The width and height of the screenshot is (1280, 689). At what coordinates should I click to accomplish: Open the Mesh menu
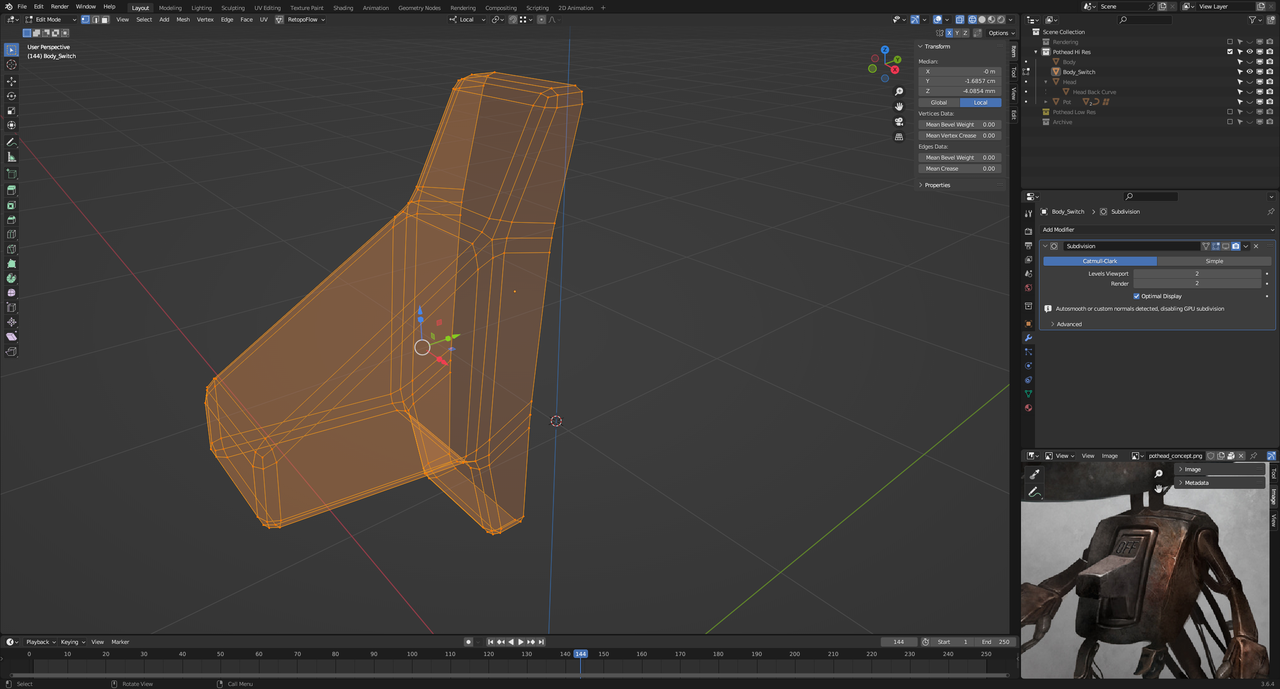tap(183, 20)
